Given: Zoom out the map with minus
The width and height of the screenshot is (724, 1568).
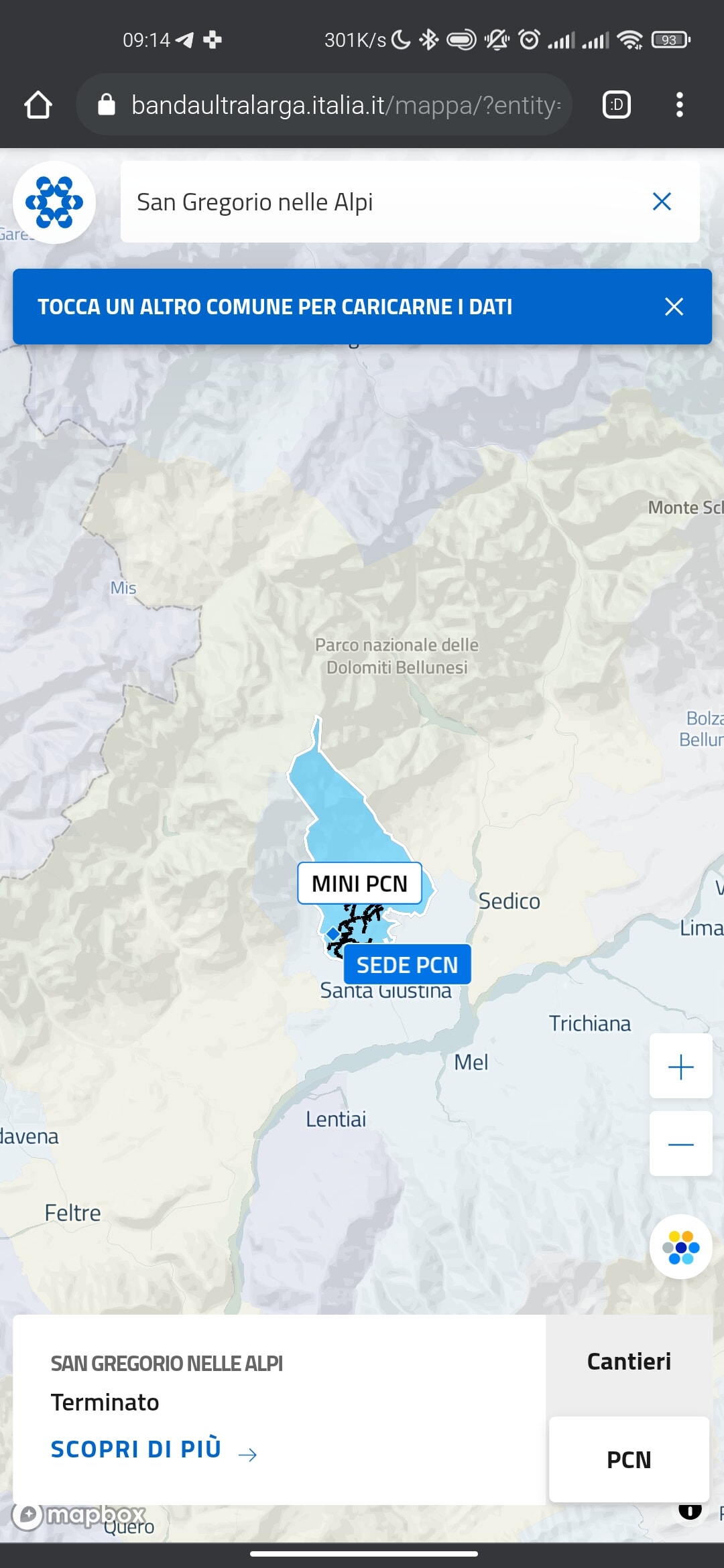Looking at the screenshot, I should (x=680, y=1143).
